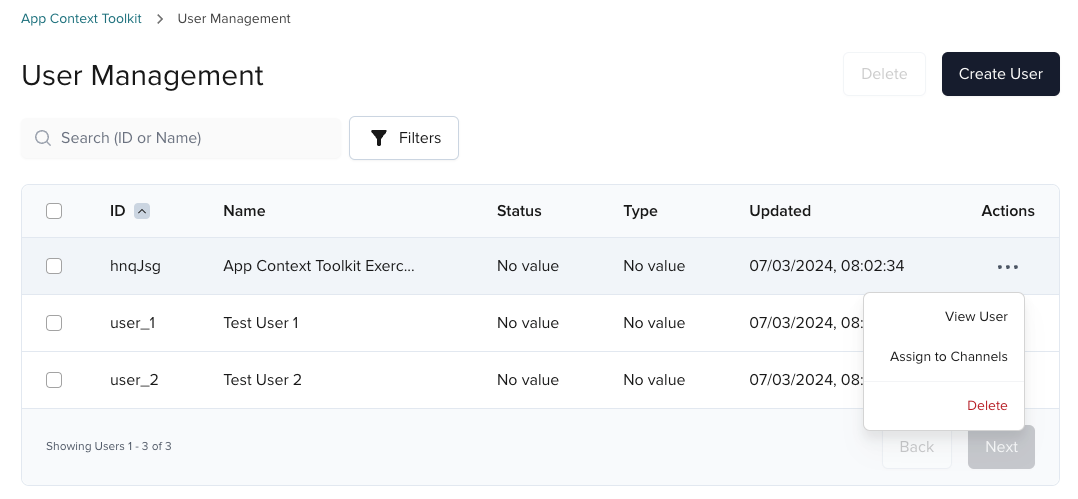Click User Management breadcrumb text
The image size is (1078, 499).
coord(234,19)
